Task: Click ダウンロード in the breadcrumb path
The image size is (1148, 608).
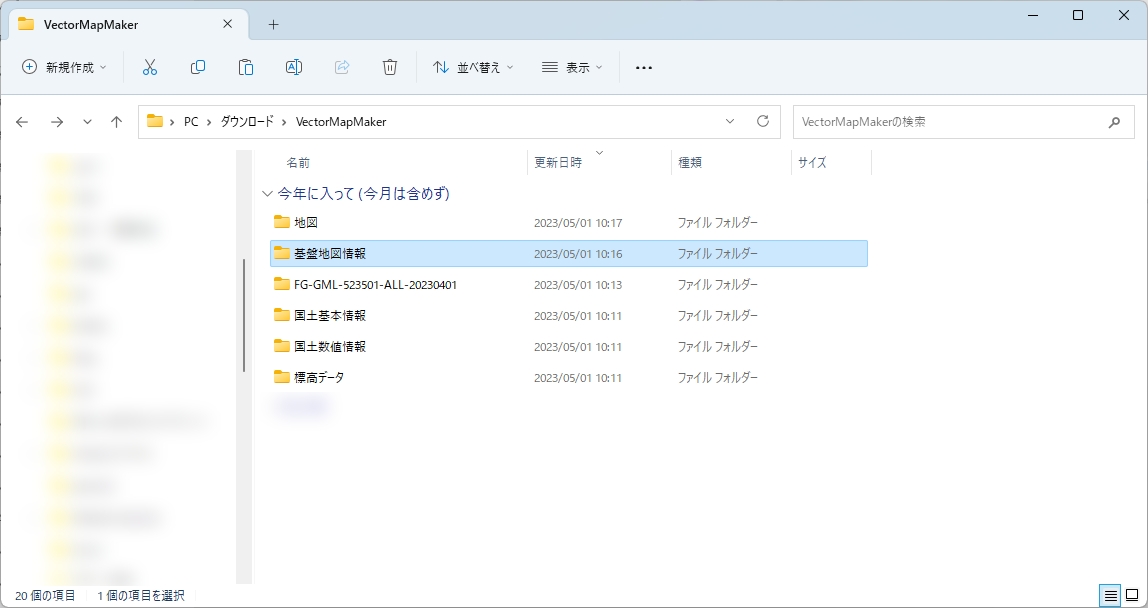Action: [x=247, y=122]
